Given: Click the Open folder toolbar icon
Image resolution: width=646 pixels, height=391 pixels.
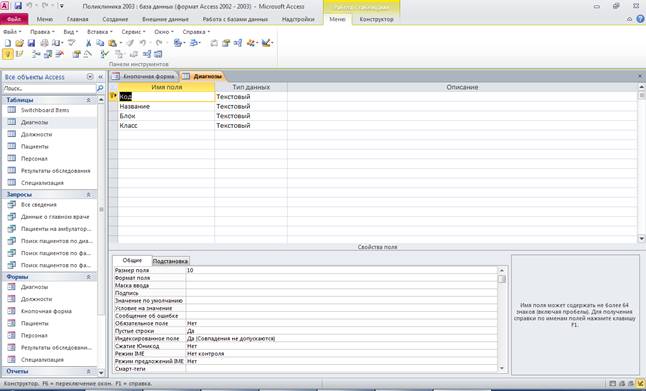Looking at the screenshot, I should pyautogui.click(x=19, y=43).
